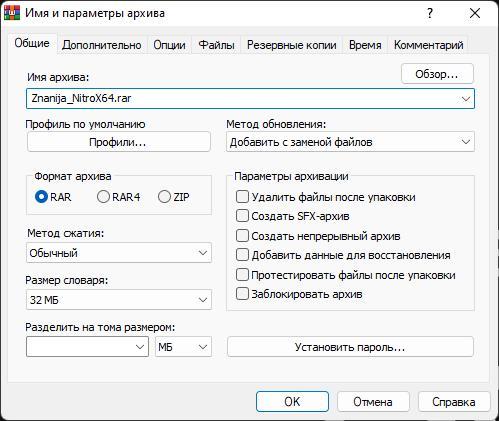Click the Обзор... button

[437, 74]
